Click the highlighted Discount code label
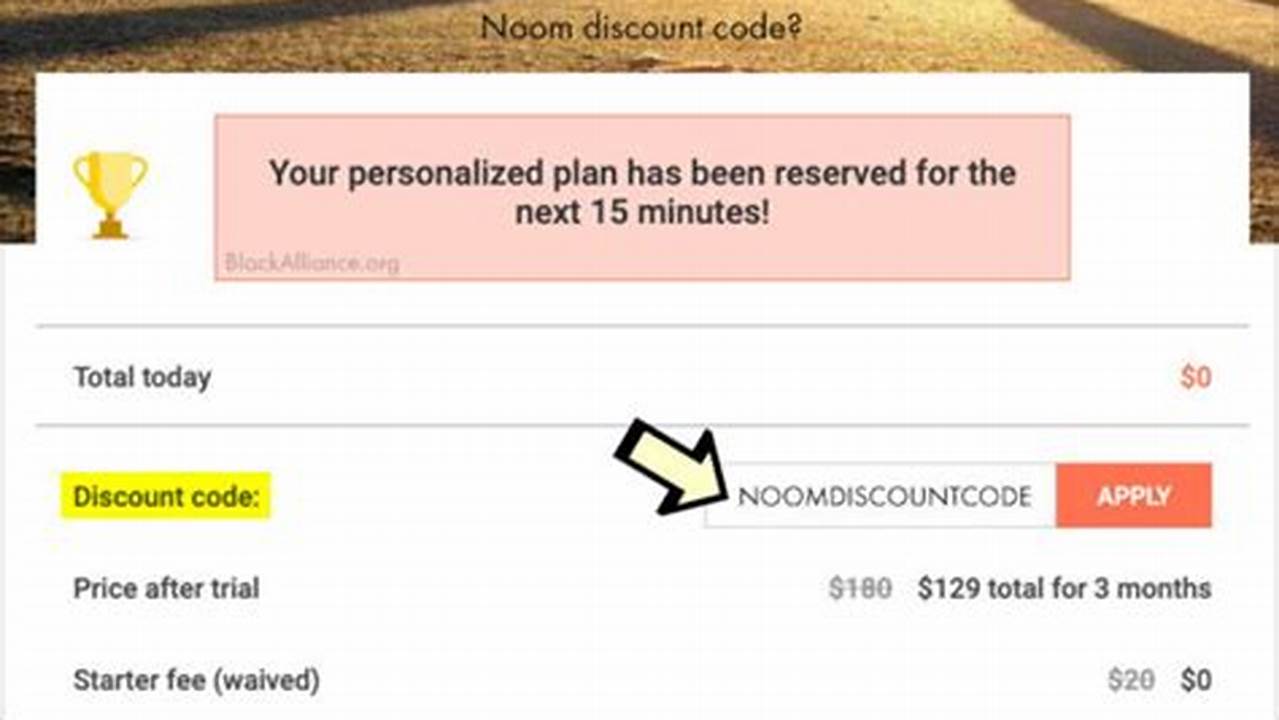Viewport: 1279px width, 720px height. pos(165,496)
